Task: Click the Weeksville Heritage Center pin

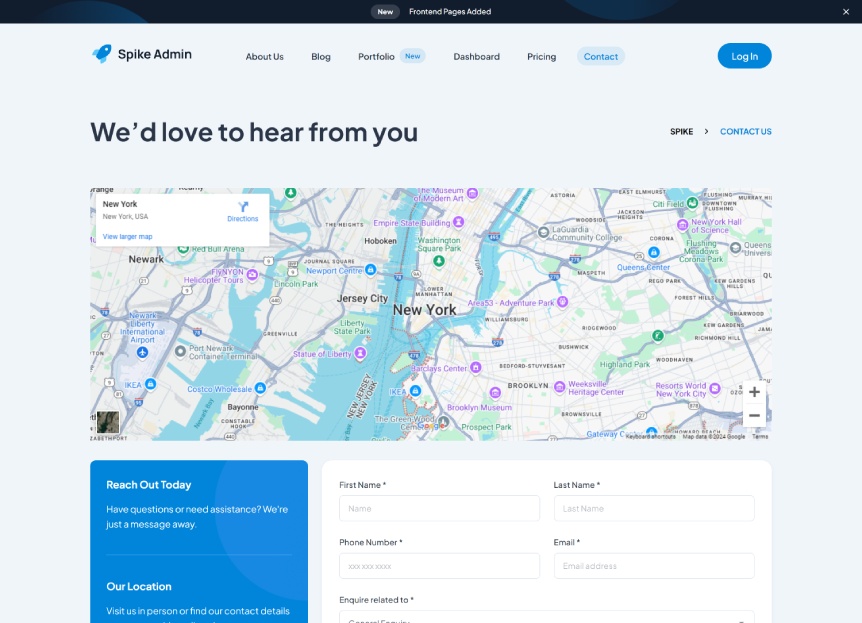Action: point(560,387)
